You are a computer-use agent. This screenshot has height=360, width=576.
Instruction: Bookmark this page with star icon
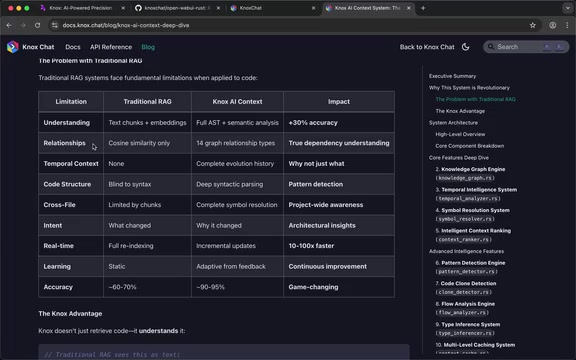coord(533,25)
